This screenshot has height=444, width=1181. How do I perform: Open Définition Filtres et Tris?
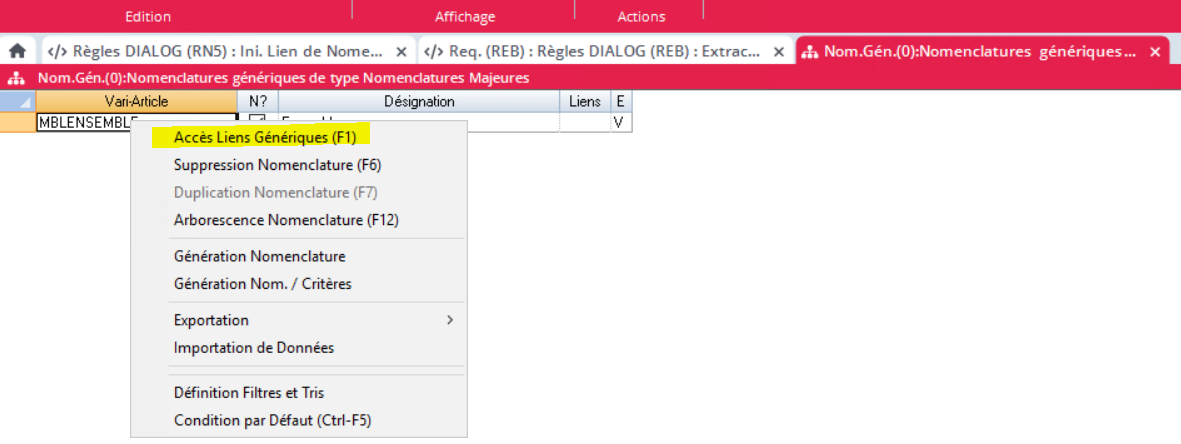click(249, 393)
